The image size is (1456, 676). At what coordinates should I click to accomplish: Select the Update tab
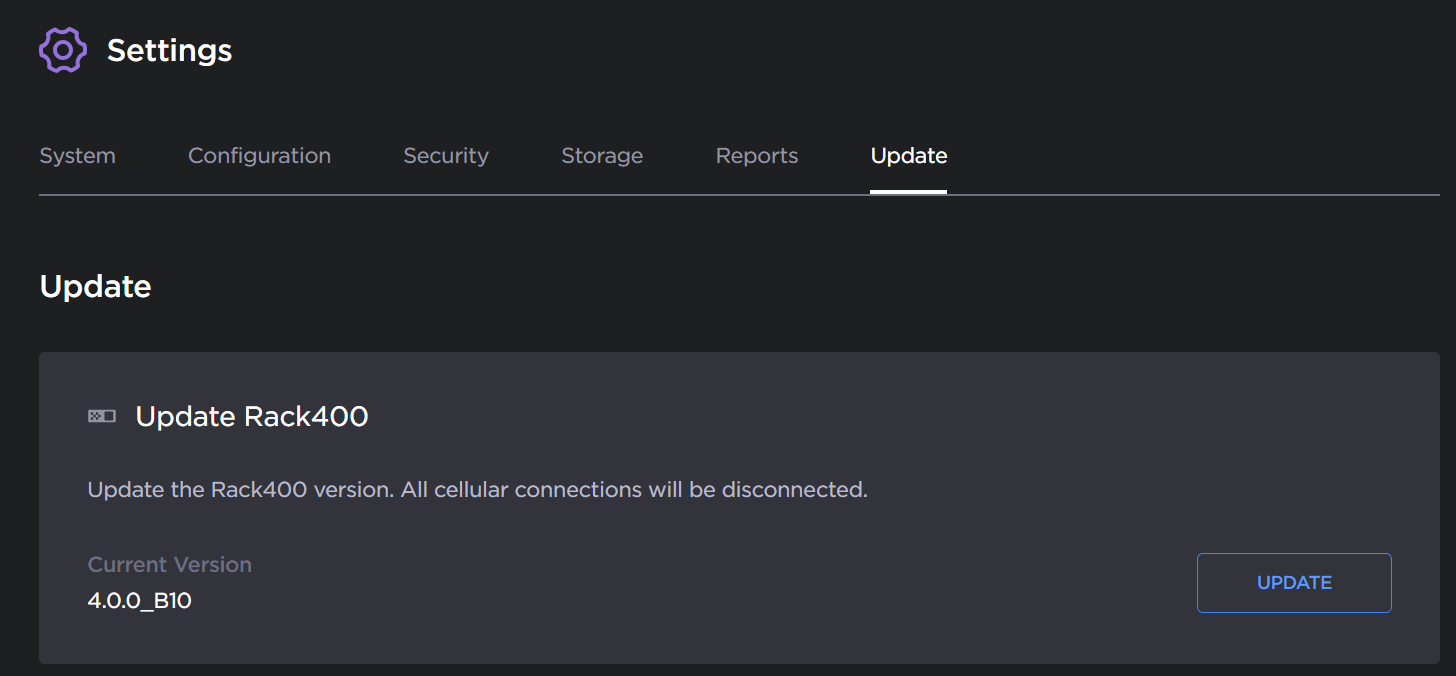tap(908, 156)
